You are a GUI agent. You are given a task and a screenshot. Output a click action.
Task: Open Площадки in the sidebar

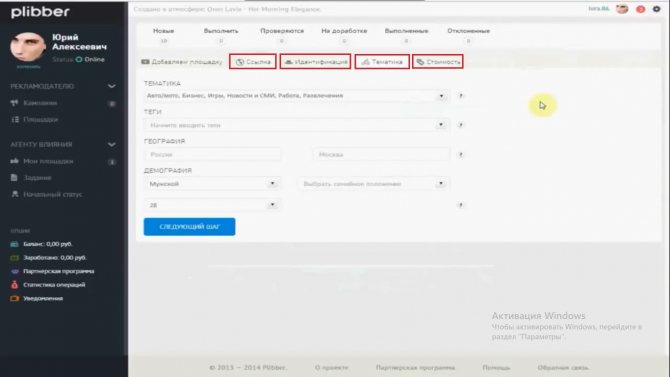point(41,120)
